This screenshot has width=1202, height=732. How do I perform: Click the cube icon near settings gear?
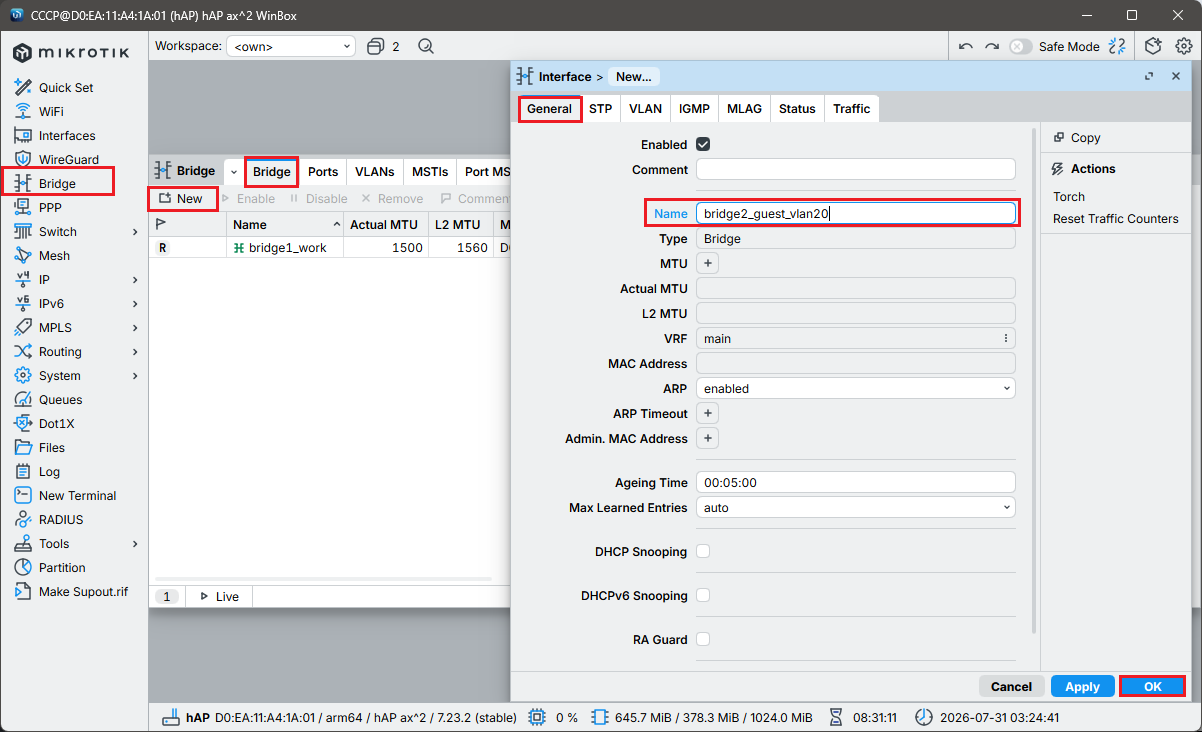click(x=1154, y=46)
